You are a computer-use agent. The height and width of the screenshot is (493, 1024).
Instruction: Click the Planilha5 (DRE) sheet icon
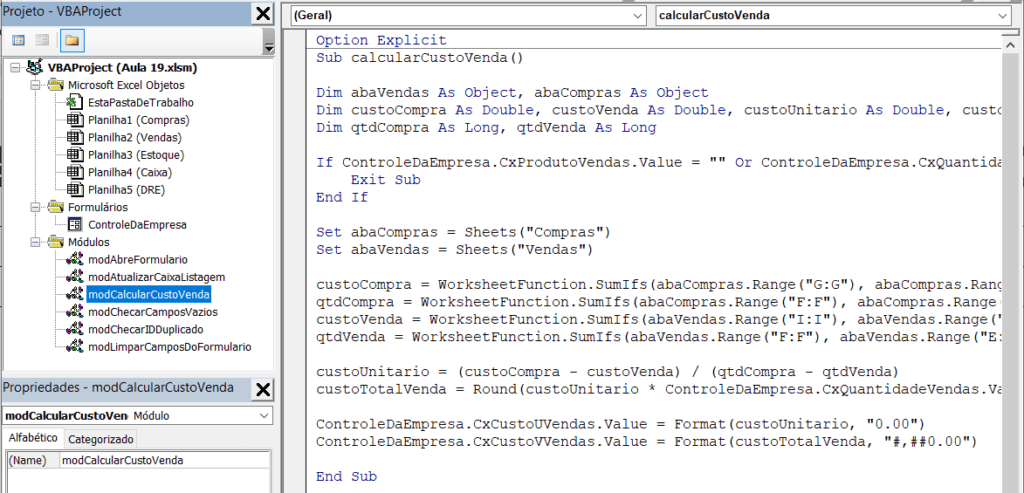click(75, 190)
